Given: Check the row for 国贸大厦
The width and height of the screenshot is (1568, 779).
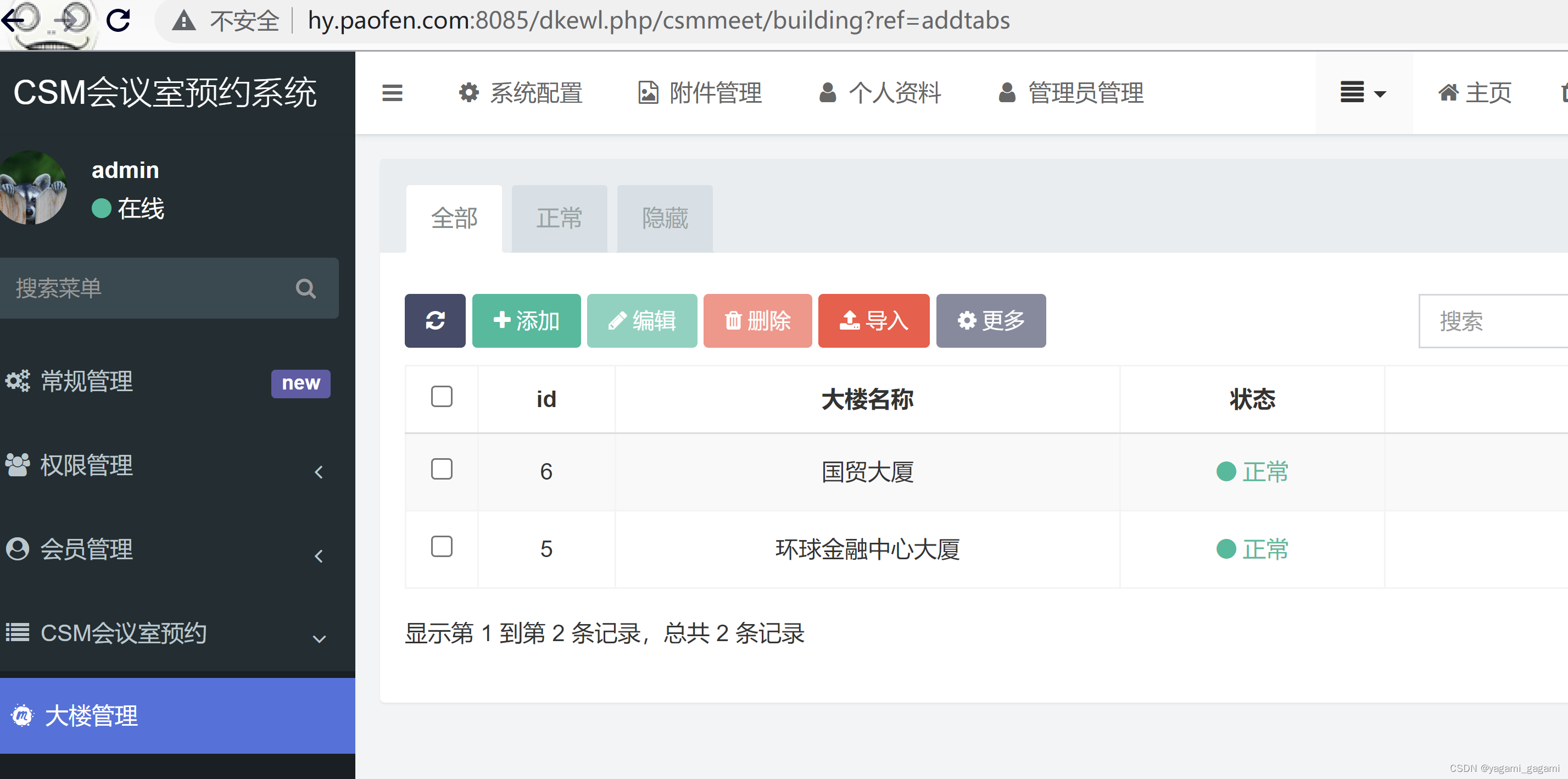Looking at the screenshot, I should (x=442, y=470).
